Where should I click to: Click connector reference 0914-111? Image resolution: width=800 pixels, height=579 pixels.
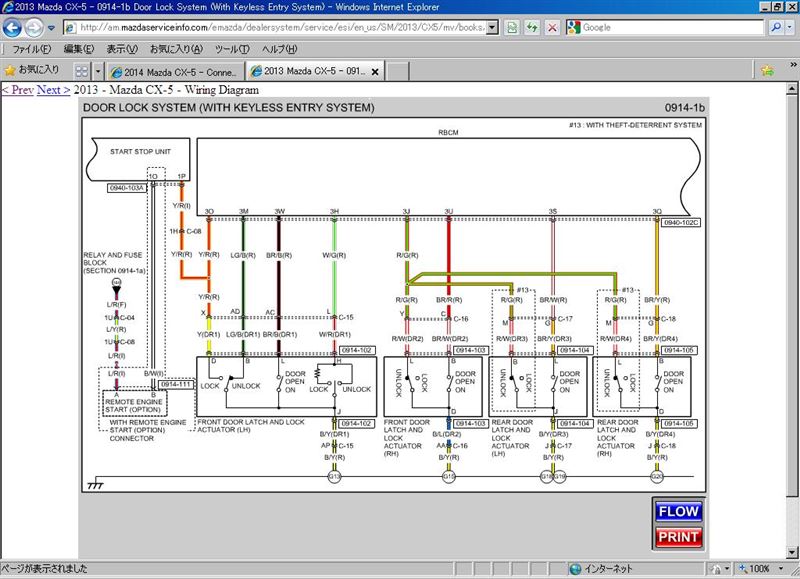(176, 384)
